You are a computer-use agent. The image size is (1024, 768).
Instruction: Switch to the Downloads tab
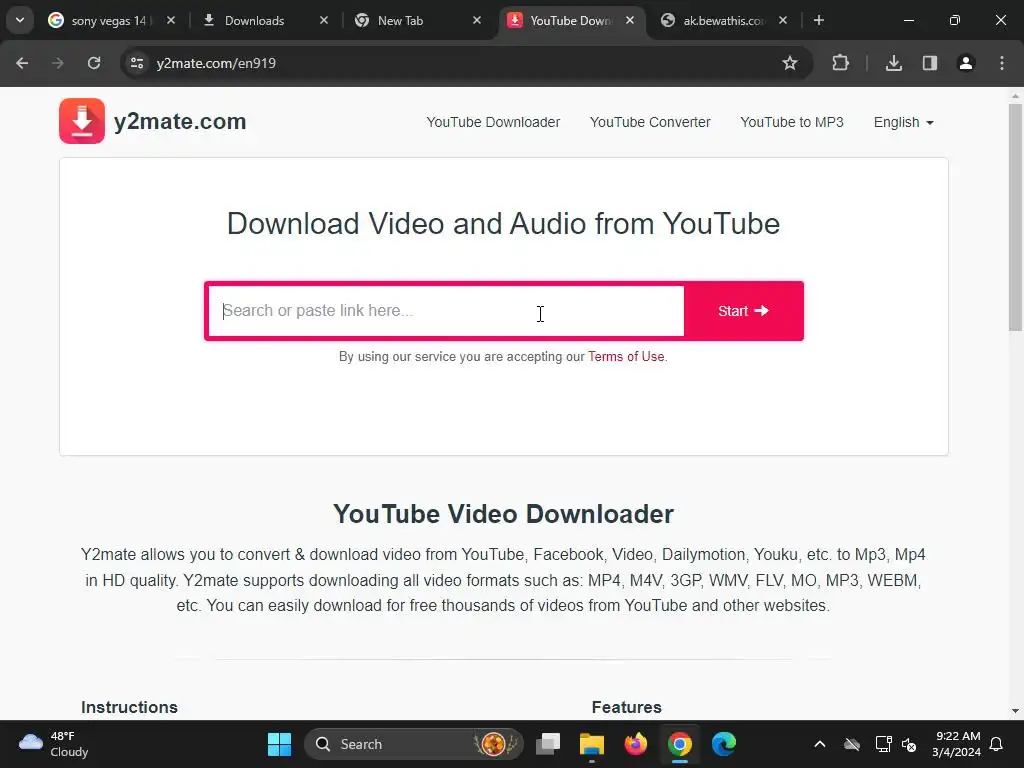tap(254, 21)
